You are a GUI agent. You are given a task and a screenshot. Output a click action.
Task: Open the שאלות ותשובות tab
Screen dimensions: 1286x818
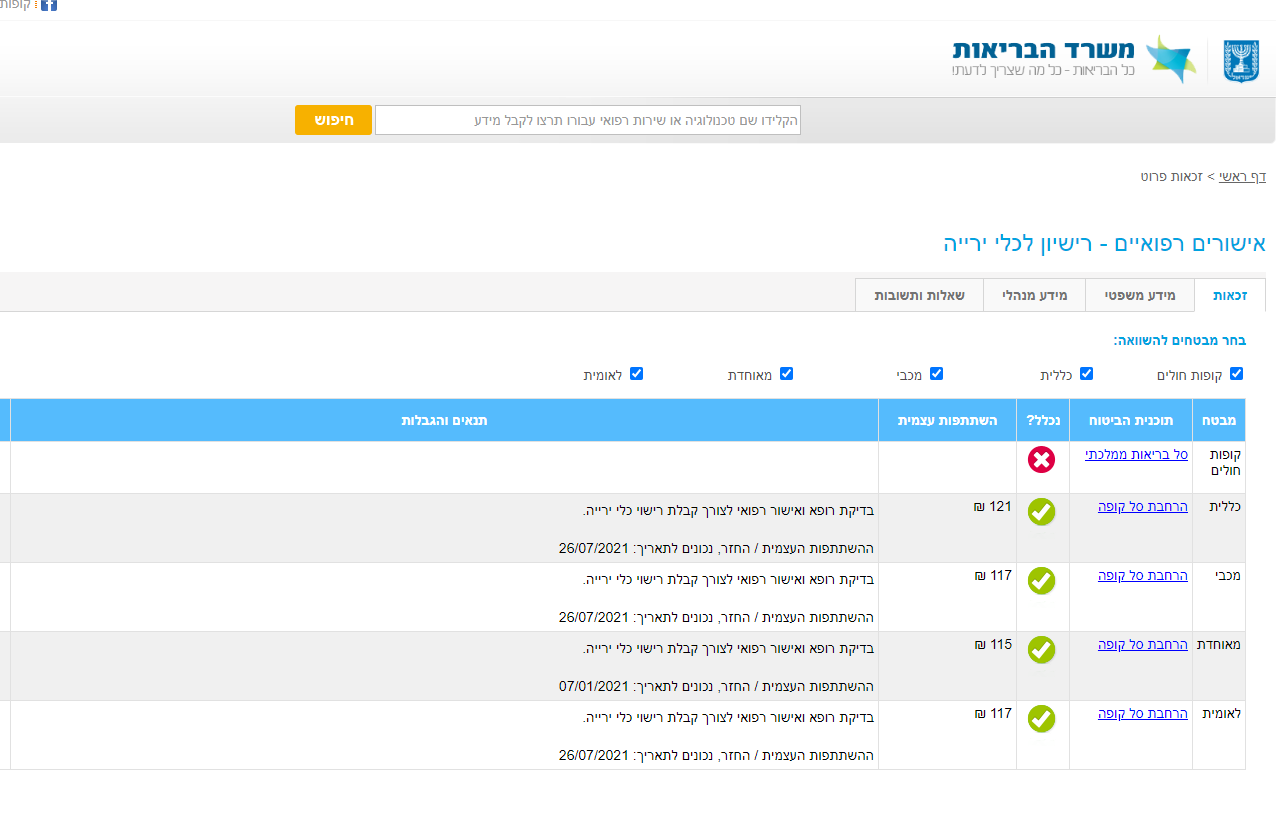point(919,295)
